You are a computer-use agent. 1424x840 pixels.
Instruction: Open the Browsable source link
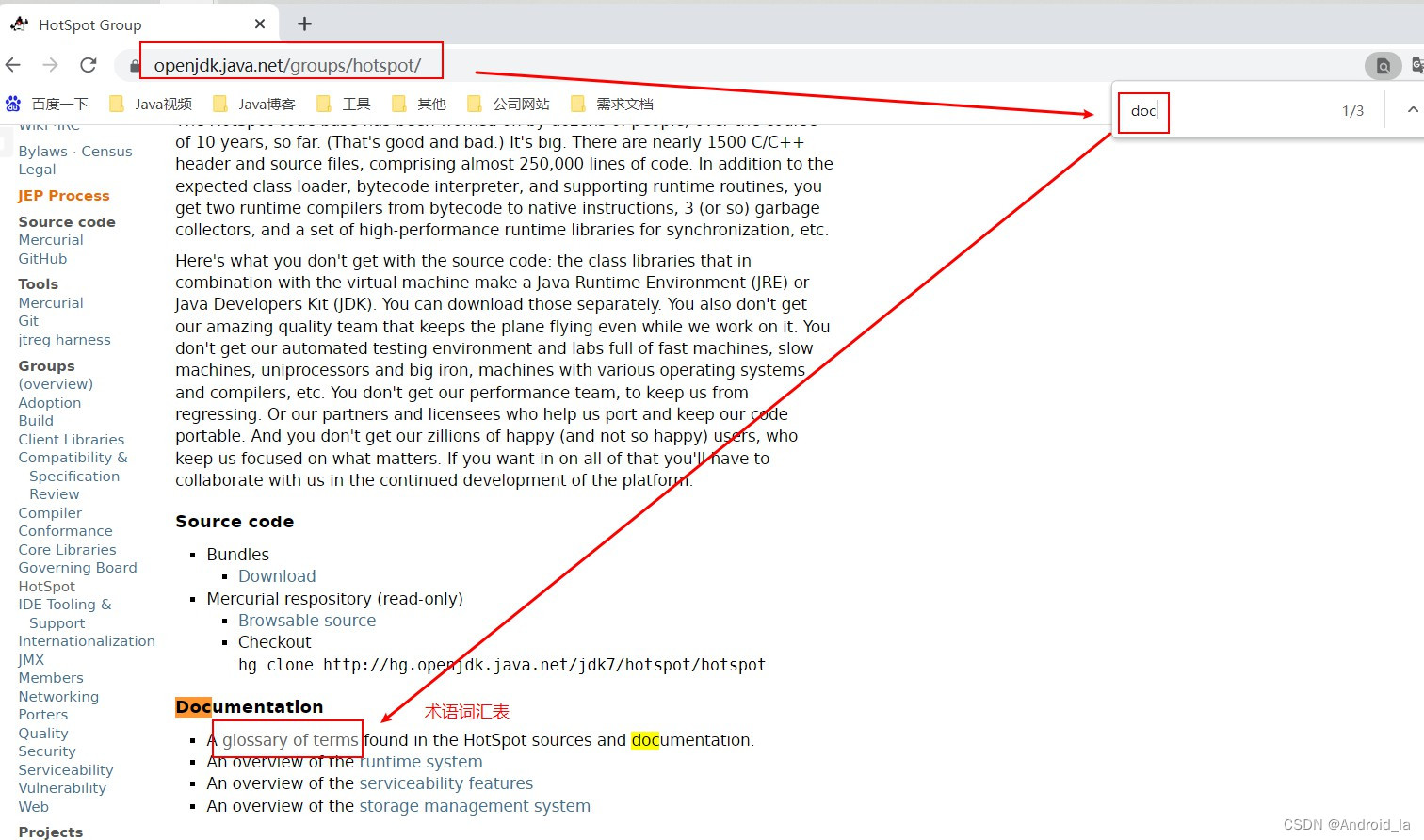coord(307,621)
